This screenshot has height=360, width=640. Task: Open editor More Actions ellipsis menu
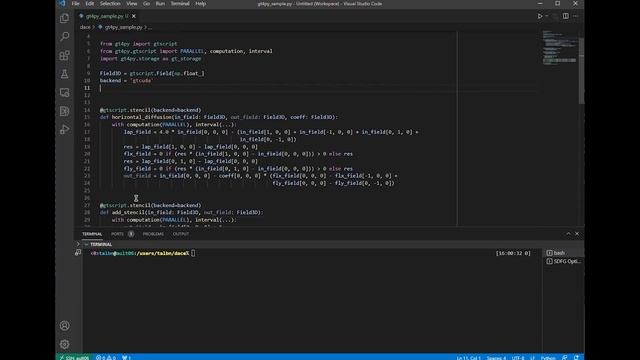click(x=576, y=16)
